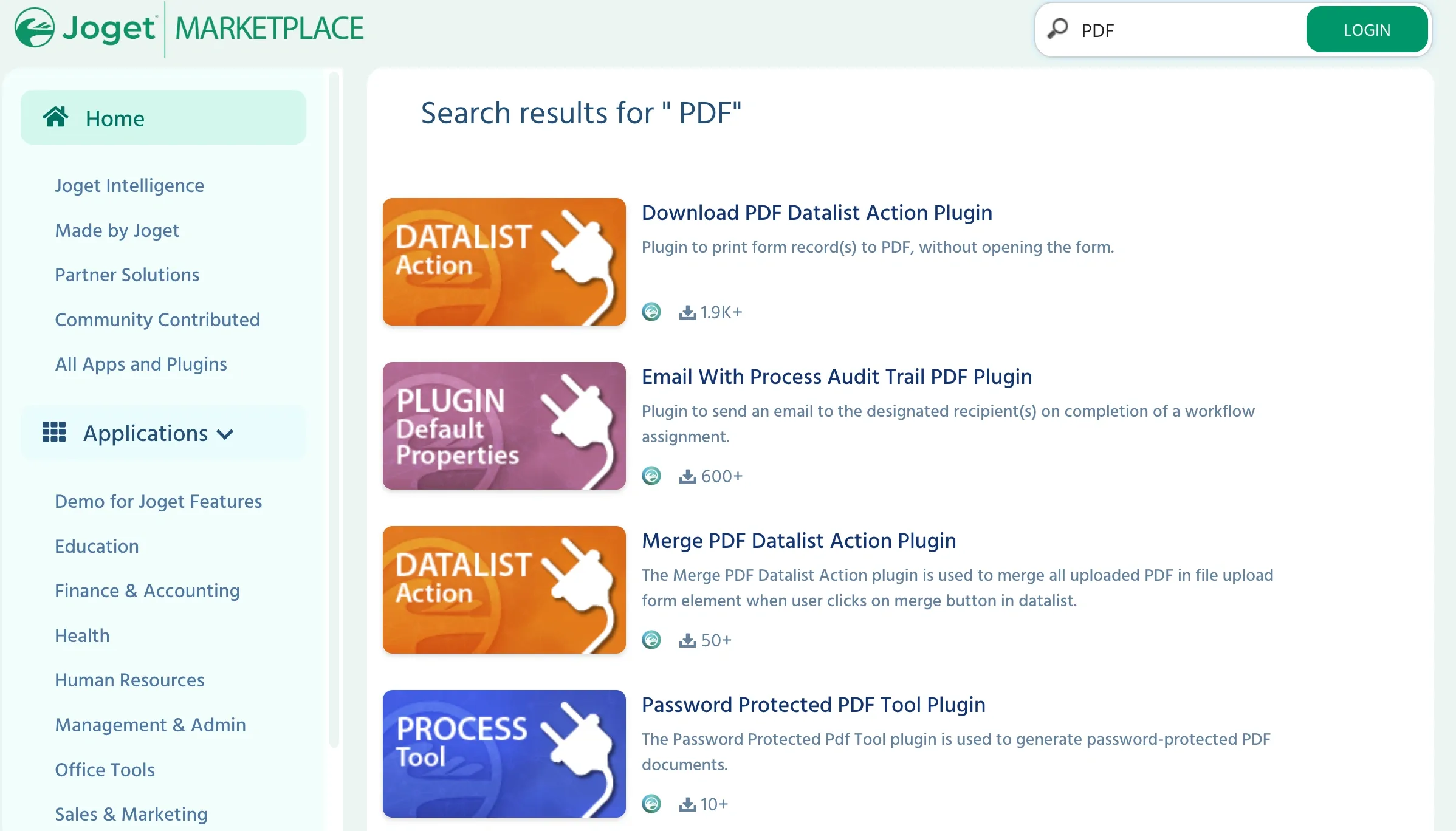Image resolution: width=1456 pixels, height=831 pixels.
Task: Click download icon next to 600+
Action: [x=687, y=476]
